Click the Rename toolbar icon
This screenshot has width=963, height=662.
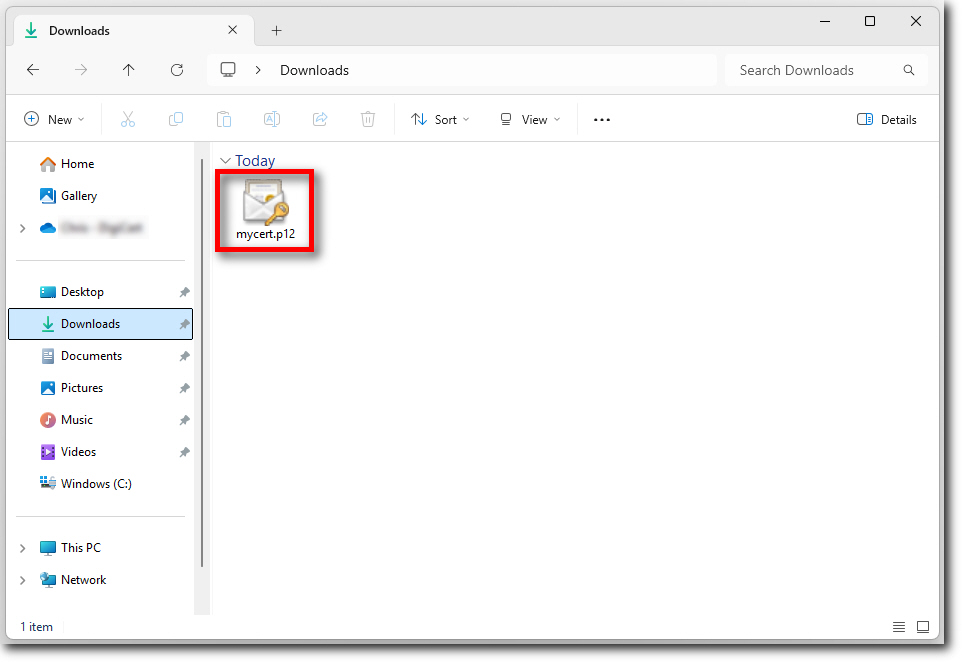[x=271, y=119]
